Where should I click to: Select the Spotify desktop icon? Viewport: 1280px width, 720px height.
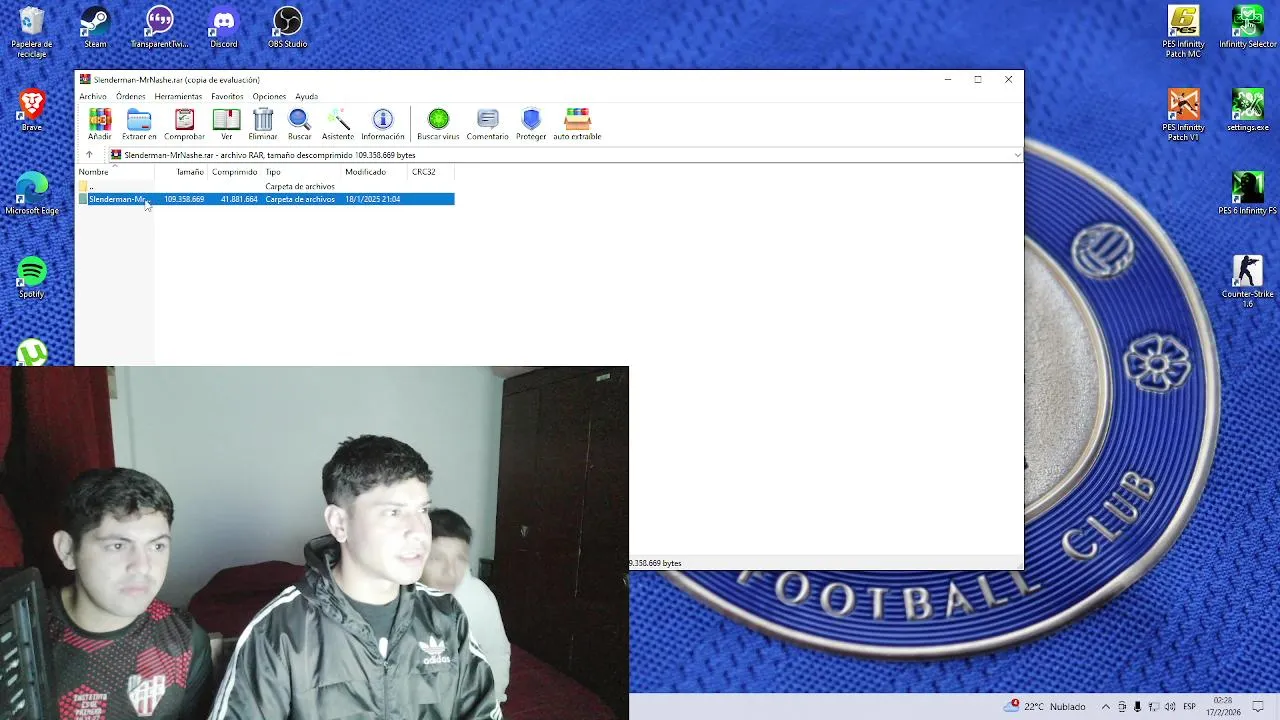point(32,278)
